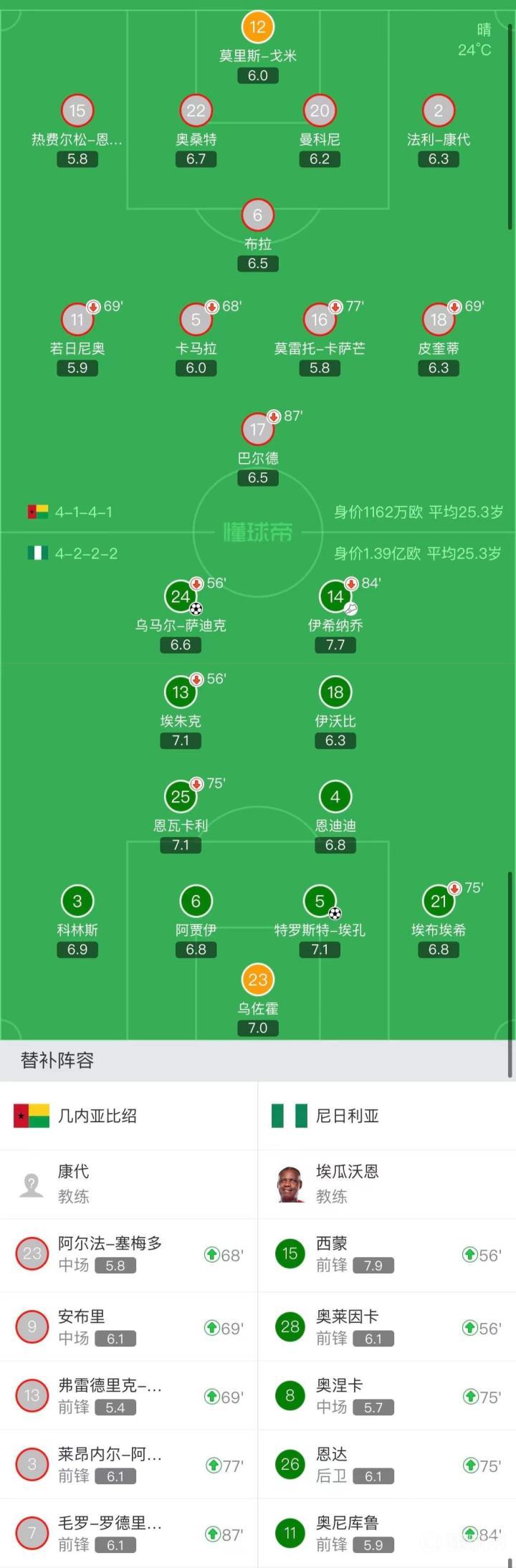Select number 24 乌马尔-萨迪克 jersey icon

pyautogui.click(x=181, y=596)
